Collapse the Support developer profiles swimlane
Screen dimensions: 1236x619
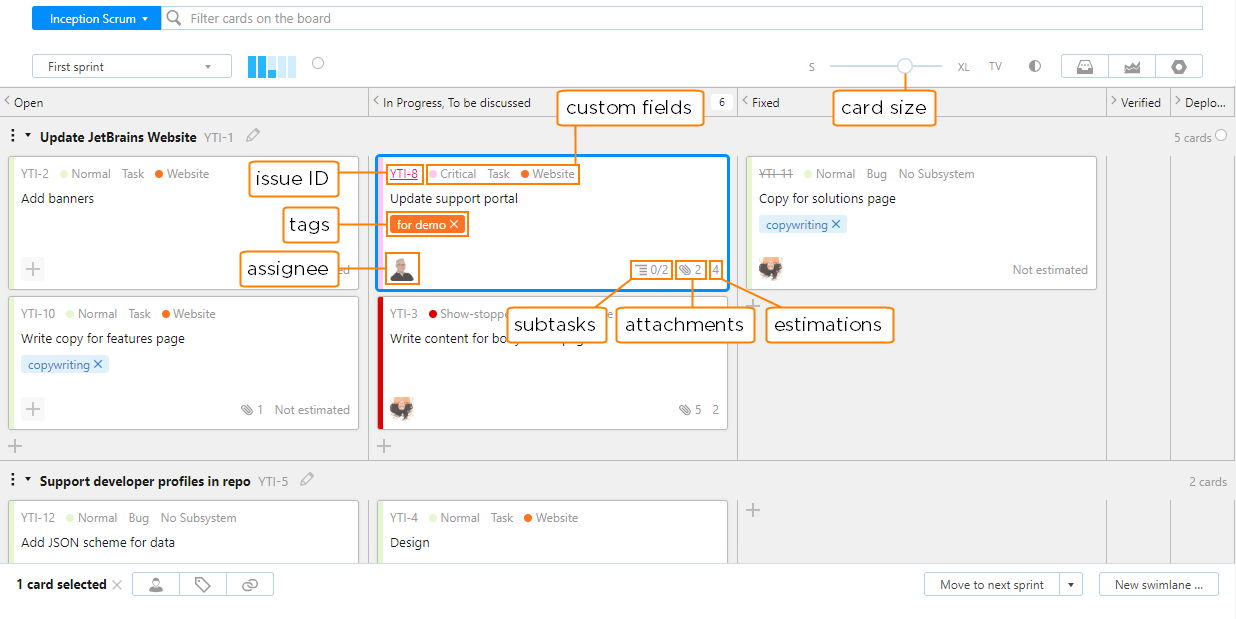click(28, 481)
